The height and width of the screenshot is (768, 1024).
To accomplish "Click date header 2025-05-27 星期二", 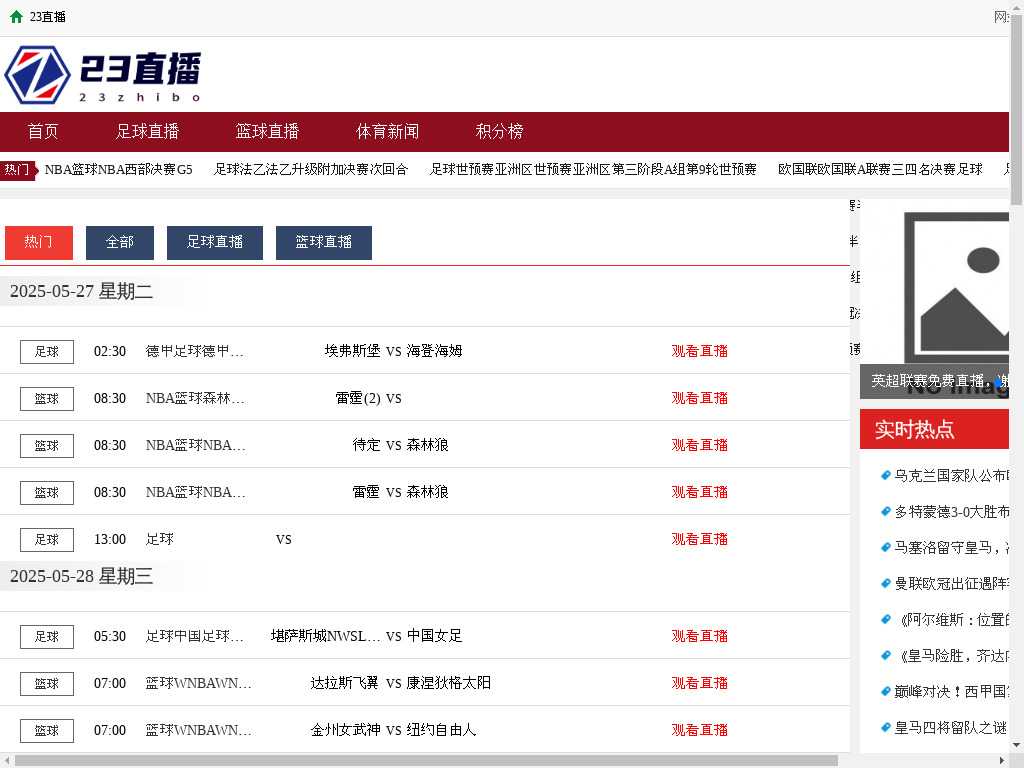I will (82, 291).
